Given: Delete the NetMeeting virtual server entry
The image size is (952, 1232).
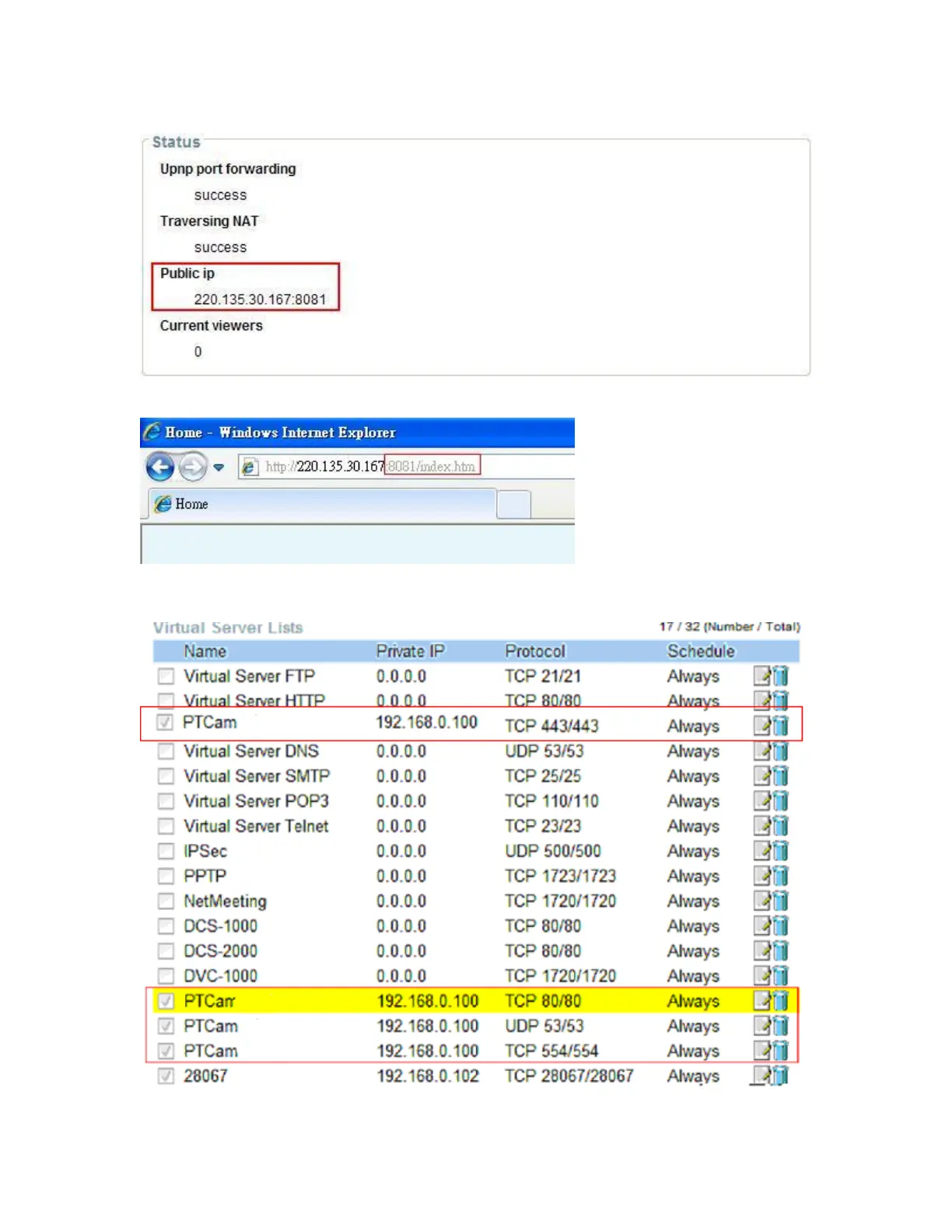Looking at the screenshot, I should 780,901.
